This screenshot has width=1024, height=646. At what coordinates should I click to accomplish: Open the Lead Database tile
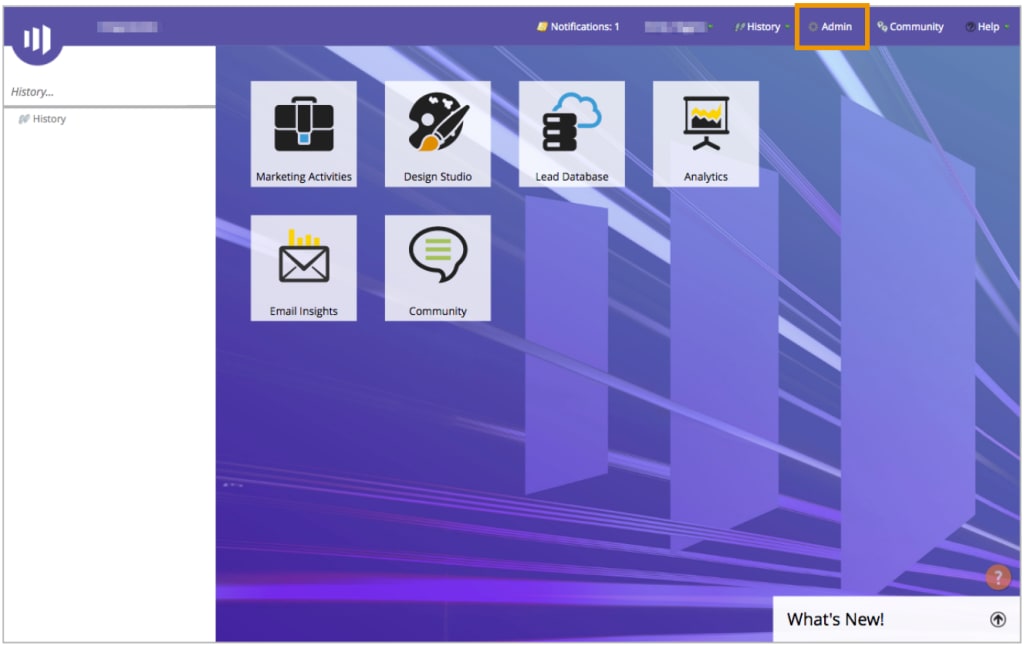point(571,134)
